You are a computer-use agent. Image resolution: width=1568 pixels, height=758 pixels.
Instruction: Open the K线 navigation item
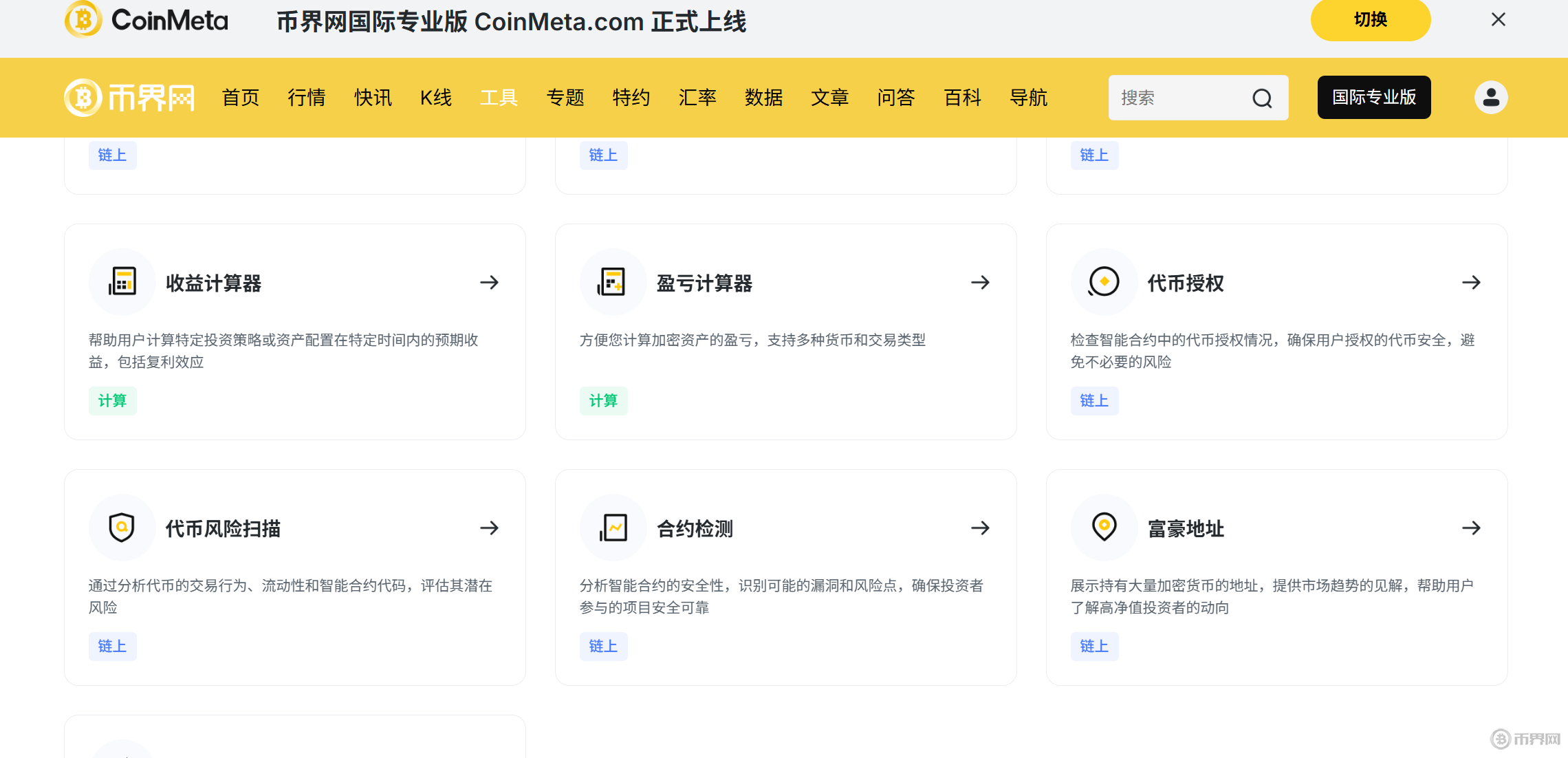point(436,98)
